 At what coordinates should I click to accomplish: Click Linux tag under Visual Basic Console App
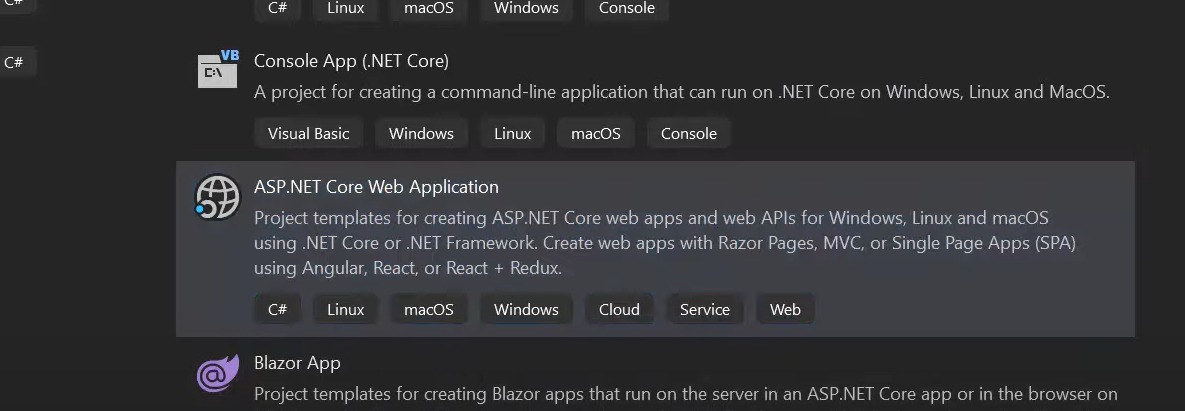512,134
